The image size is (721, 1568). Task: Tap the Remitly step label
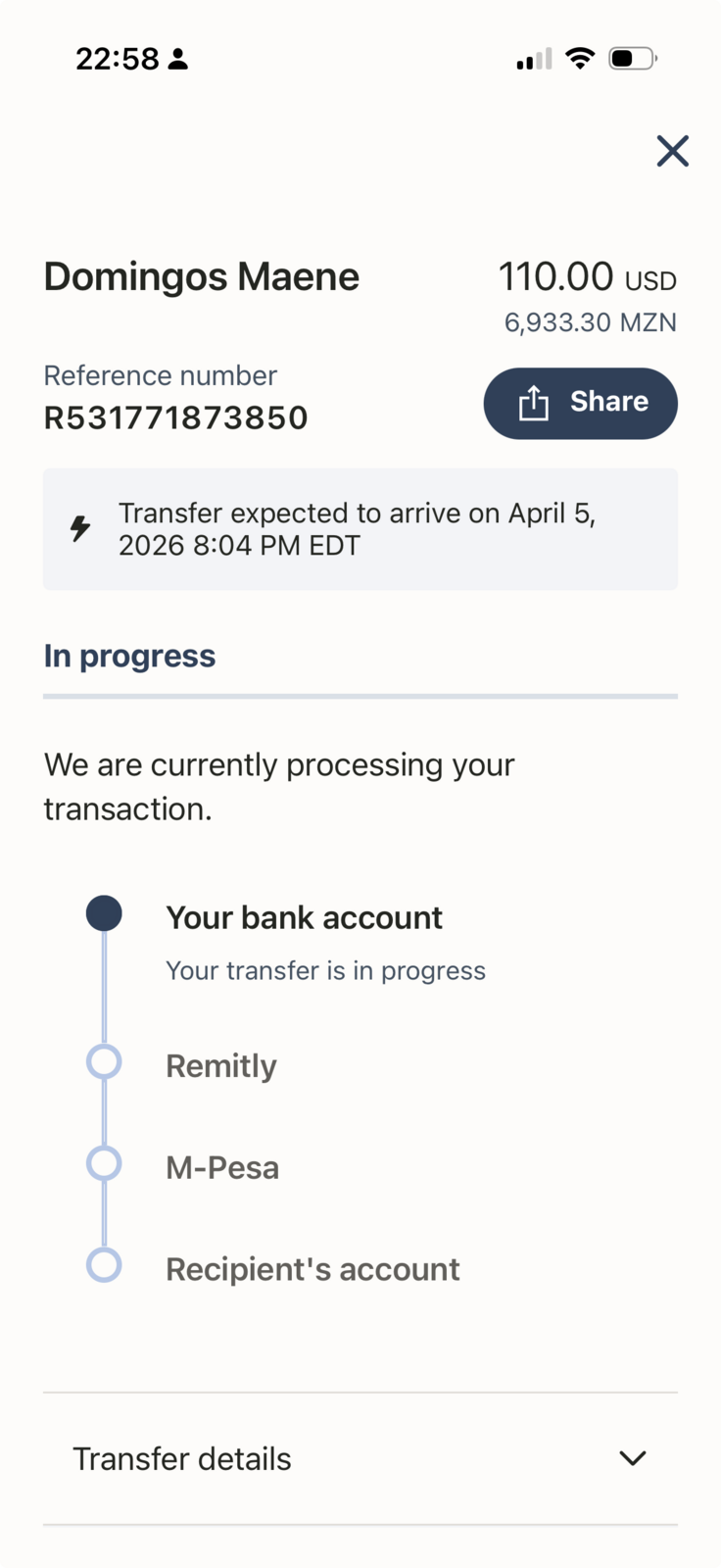221,1066
